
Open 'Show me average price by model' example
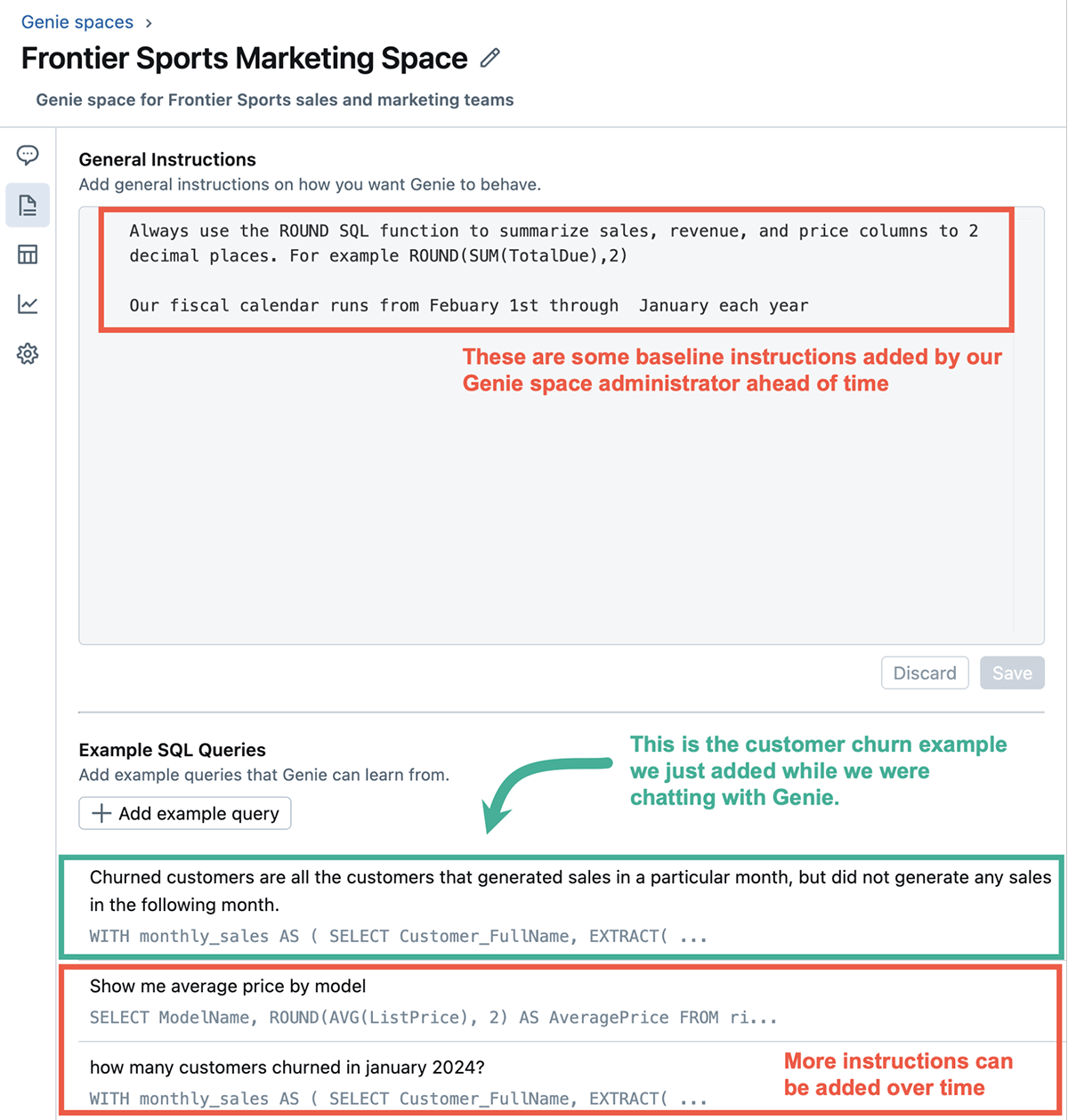click(228, 986)
